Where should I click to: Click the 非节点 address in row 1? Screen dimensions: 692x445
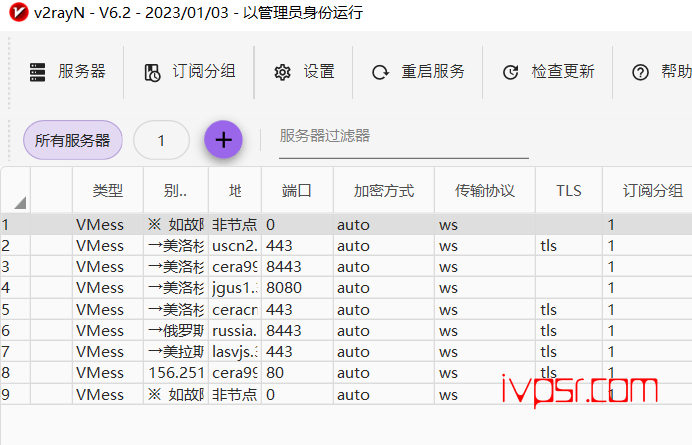[235, 225]
